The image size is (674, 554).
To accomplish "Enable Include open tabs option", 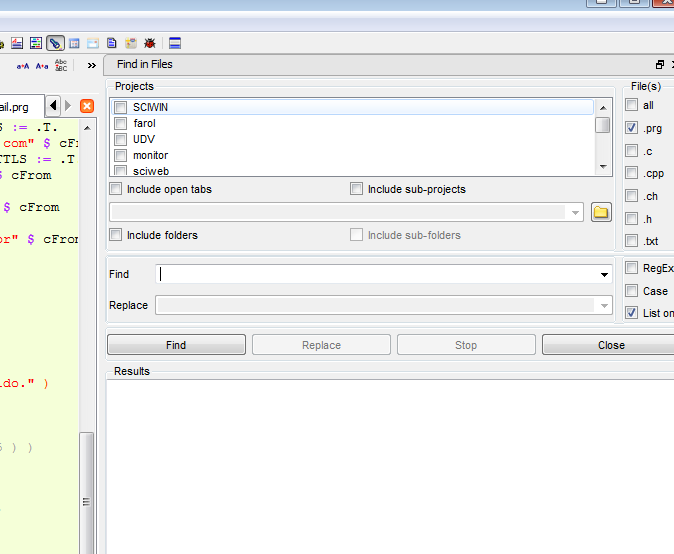I will pos(116,189).
